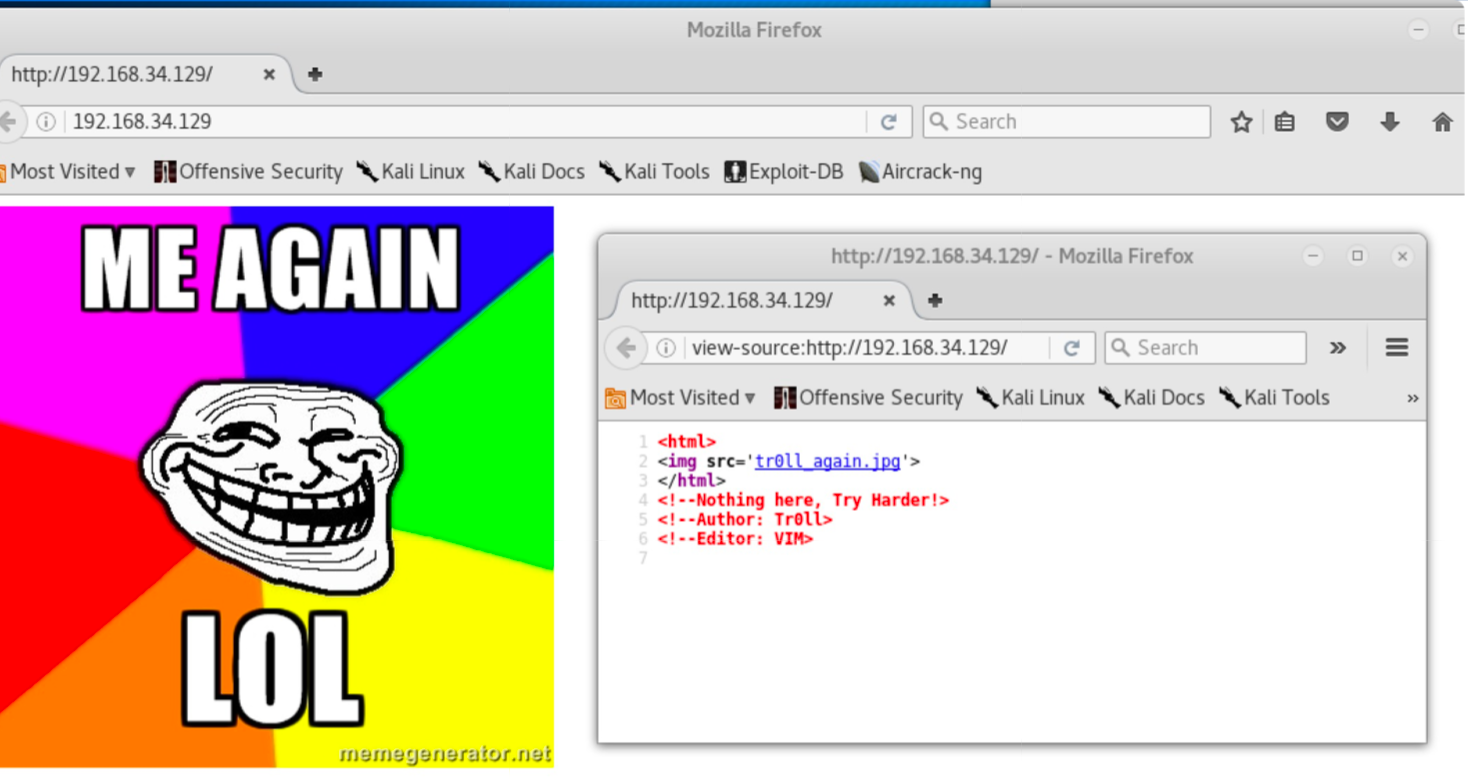Maximize the view-source Firefox window
Image resolution: width=1468 pixels, height=780 pixels.
1357,256
